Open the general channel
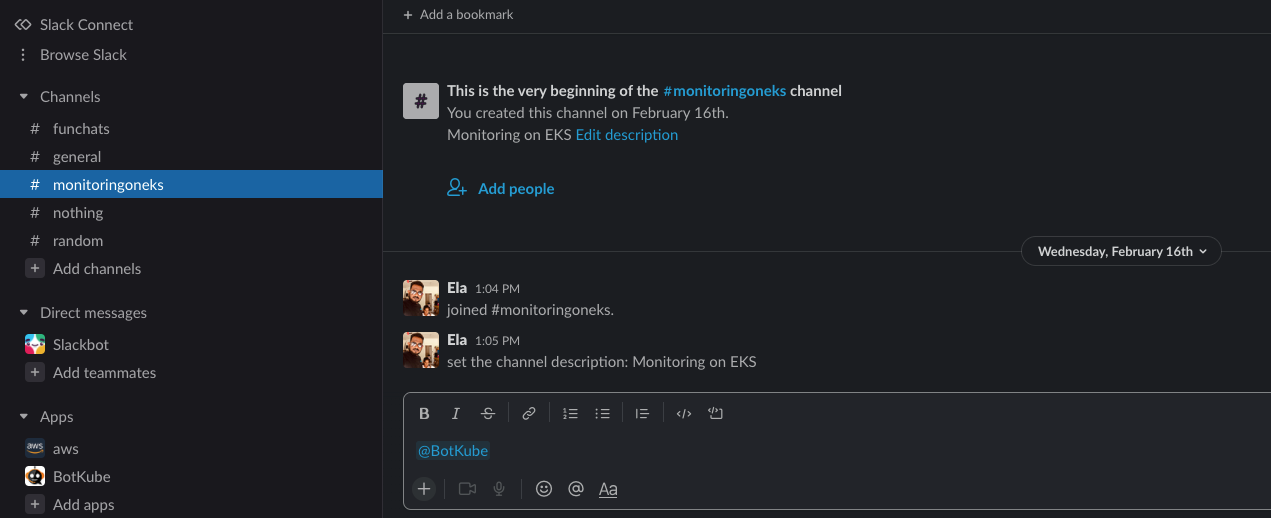This screenshot has width=1271, height=518. click(191, 157)
